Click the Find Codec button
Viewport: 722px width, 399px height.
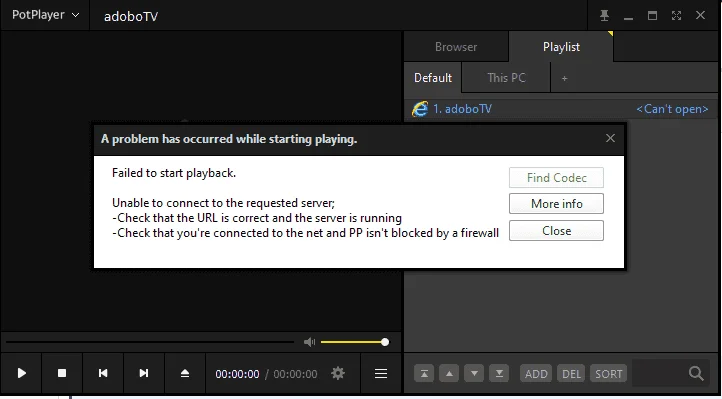pyautogui.click(x=556, y=178)
